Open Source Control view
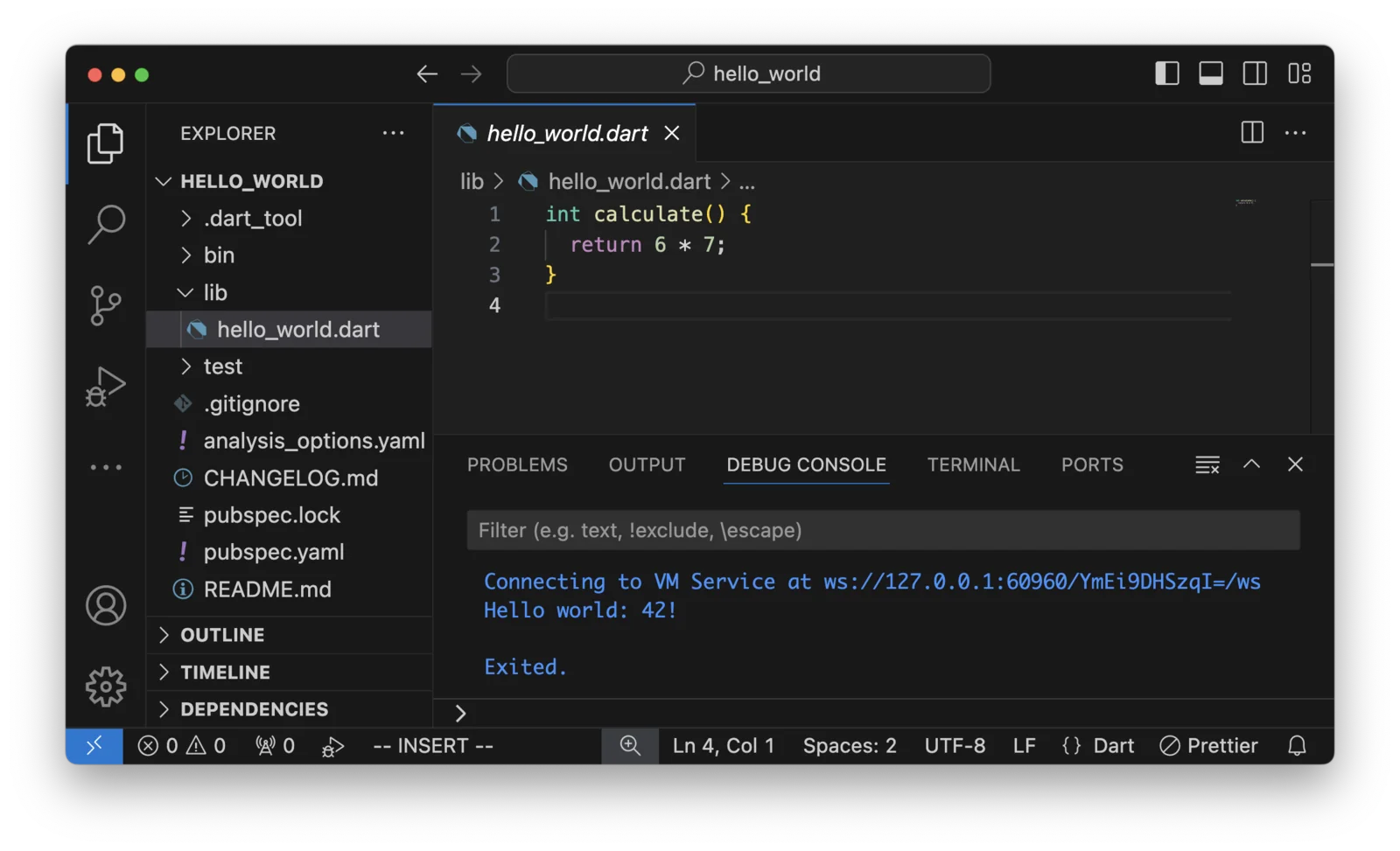 click(106, 306)
